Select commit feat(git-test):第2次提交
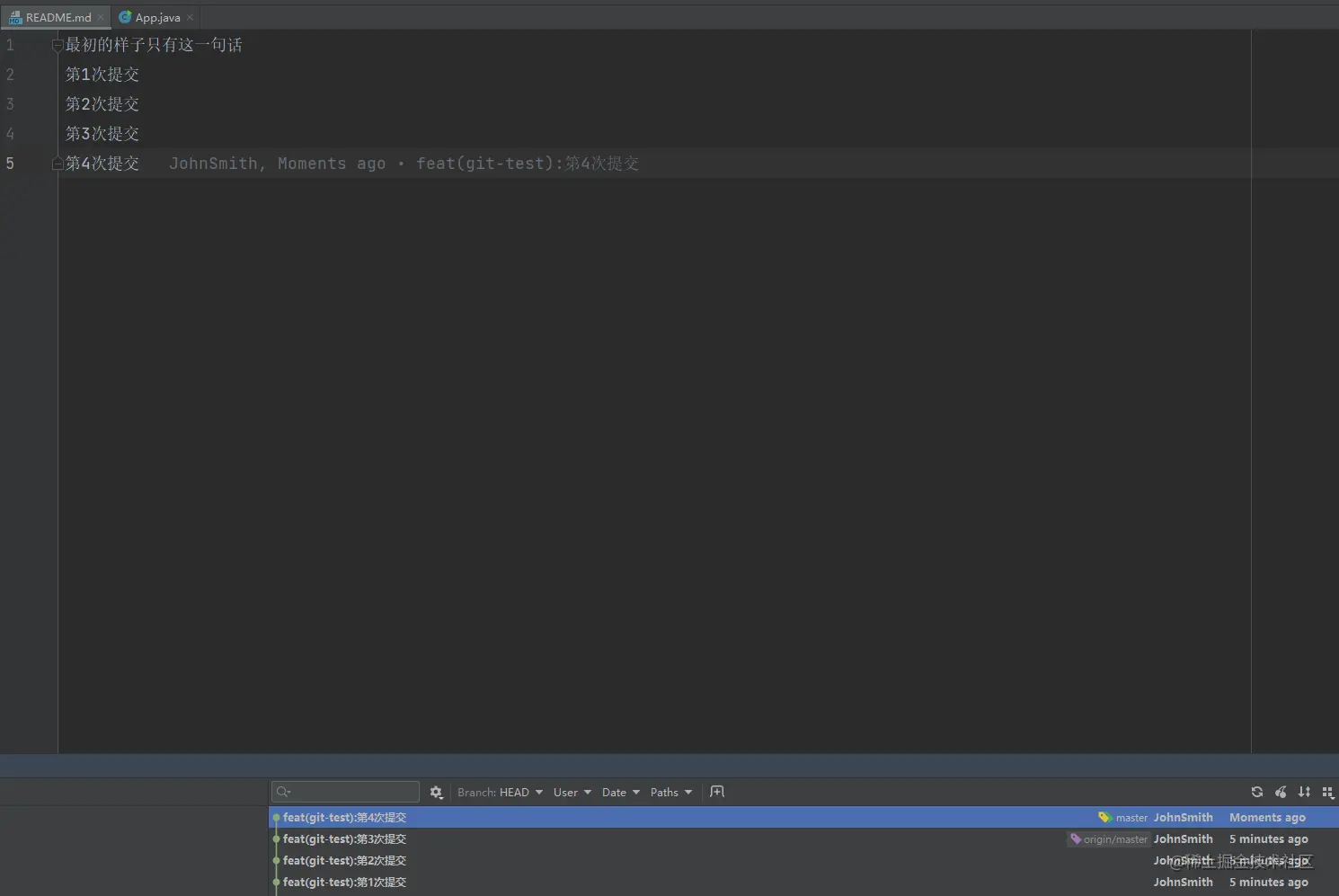The image size is (1339, 896). [803, 860]
